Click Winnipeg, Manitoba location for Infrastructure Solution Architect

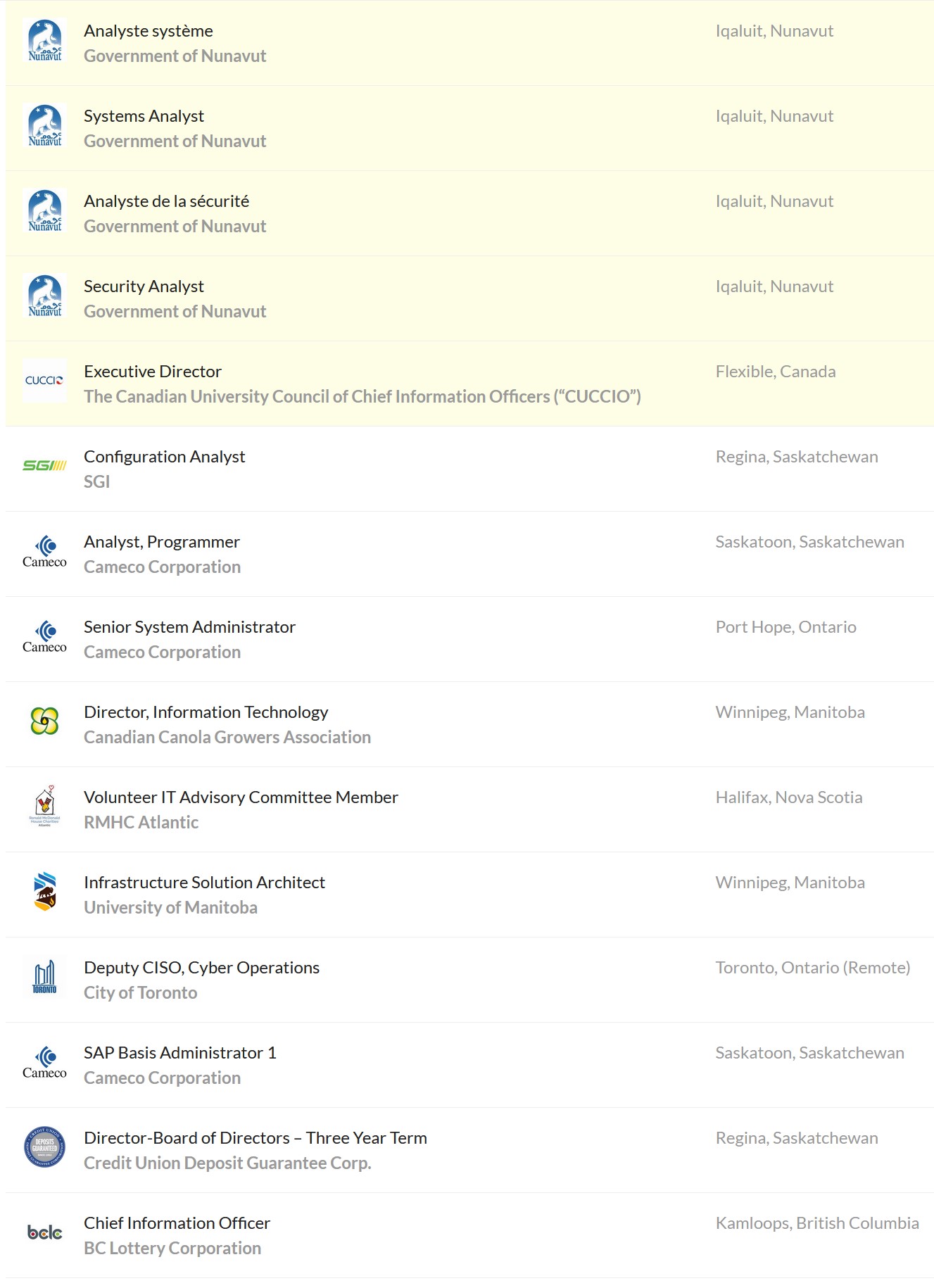click(790, 883)
